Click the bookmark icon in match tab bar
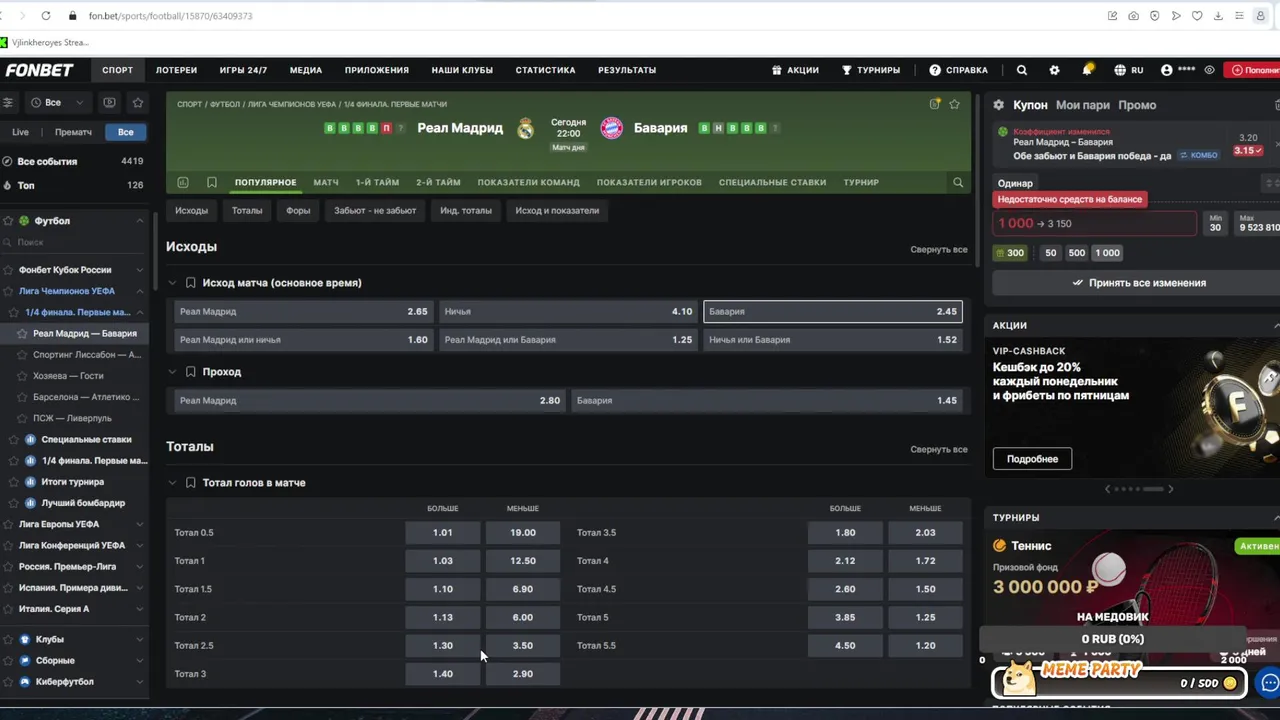1280x720 pixels. [212, 182]
